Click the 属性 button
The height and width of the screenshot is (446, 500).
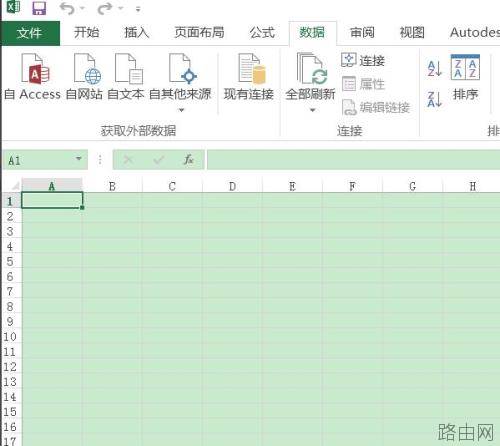[363, 84]
